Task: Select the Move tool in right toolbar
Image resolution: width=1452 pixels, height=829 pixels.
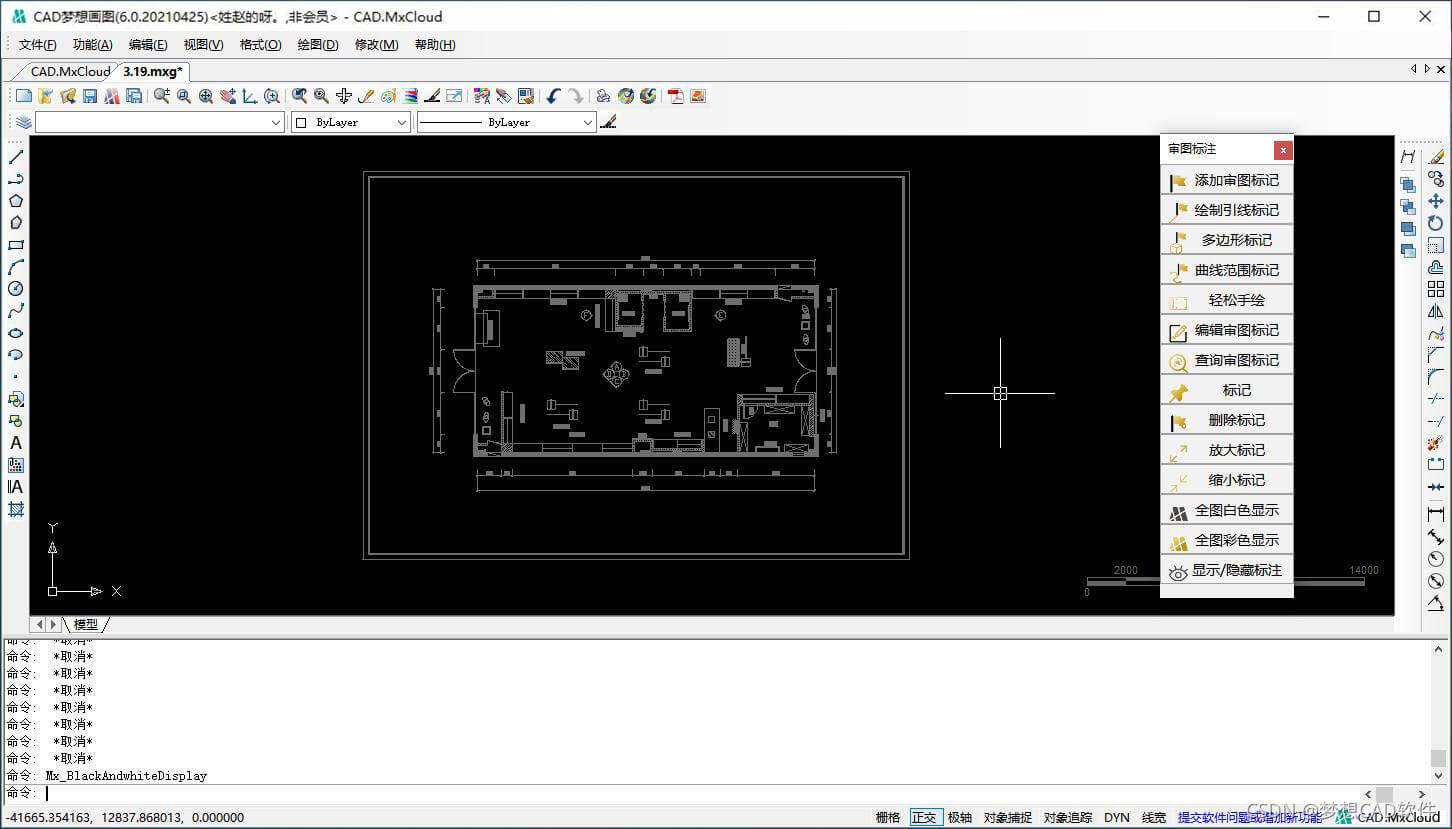Action: (x=1436, y=201)
